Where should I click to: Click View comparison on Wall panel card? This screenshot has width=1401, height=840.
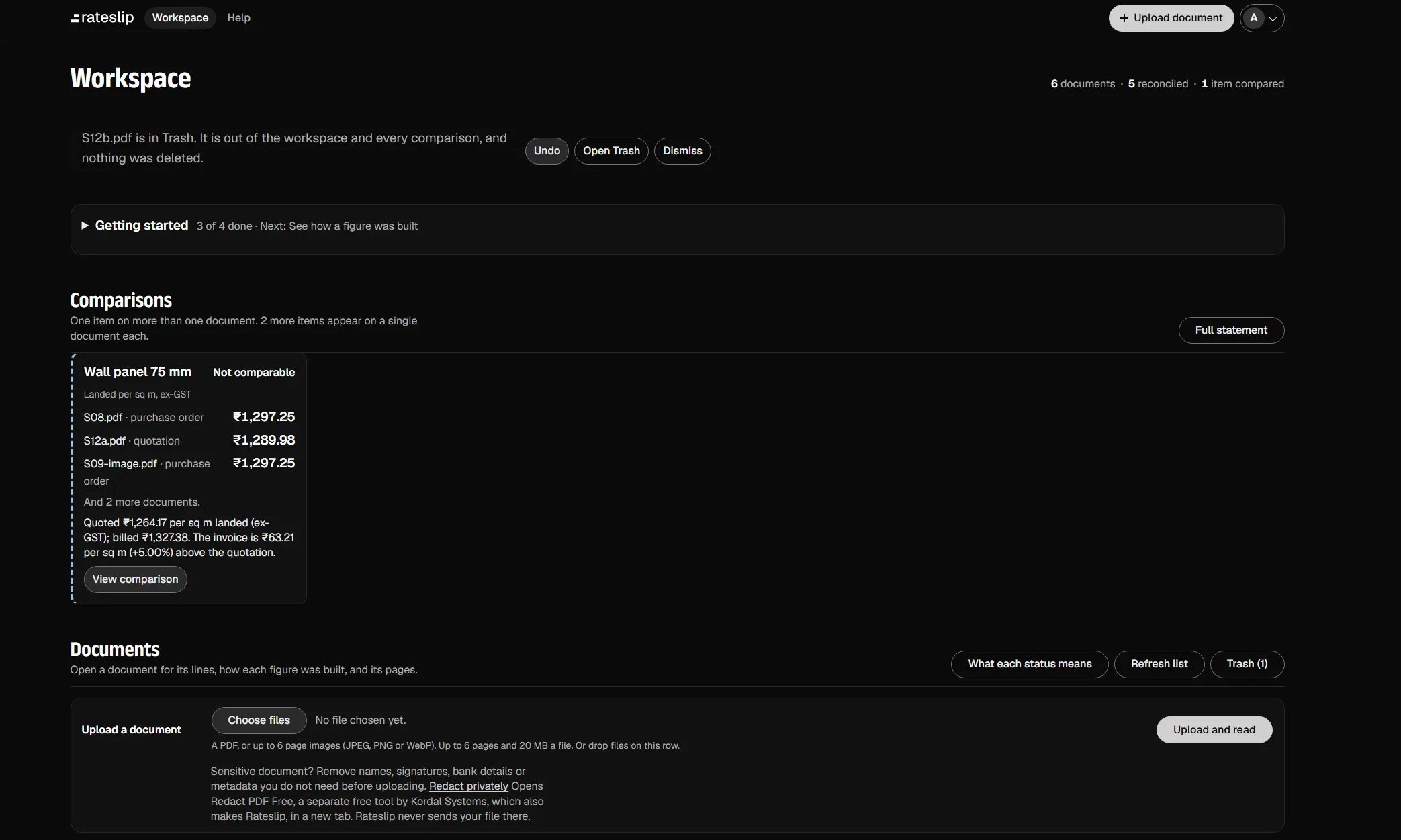coord(135,579)
